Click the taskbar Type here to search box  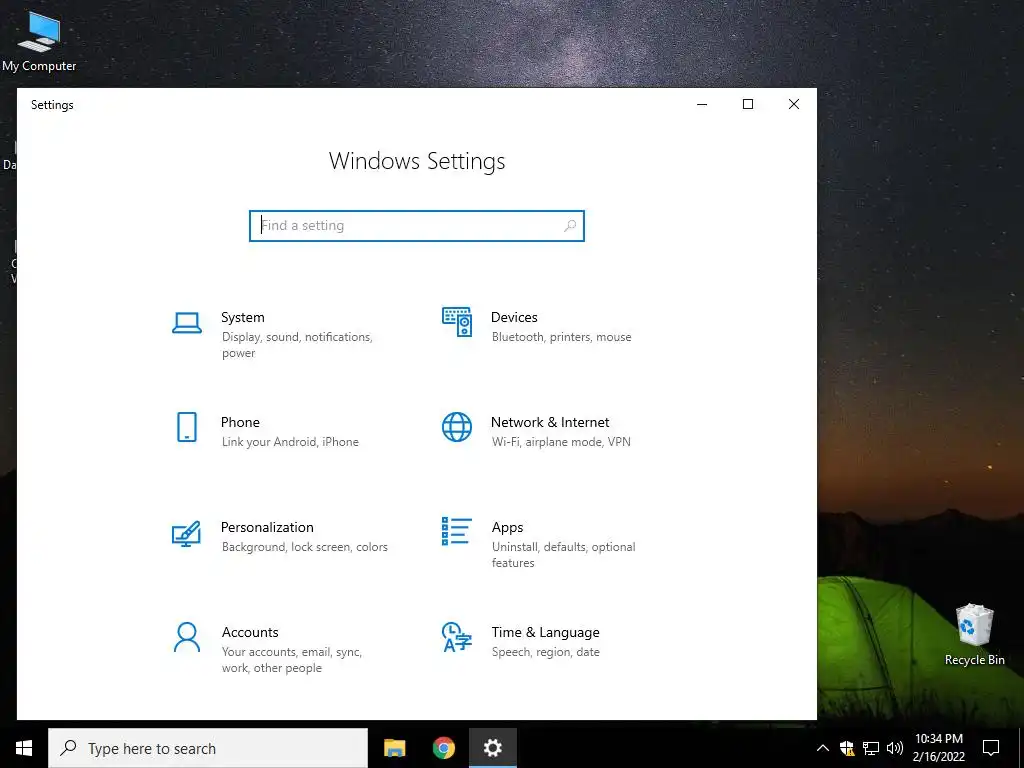(208, 748)
